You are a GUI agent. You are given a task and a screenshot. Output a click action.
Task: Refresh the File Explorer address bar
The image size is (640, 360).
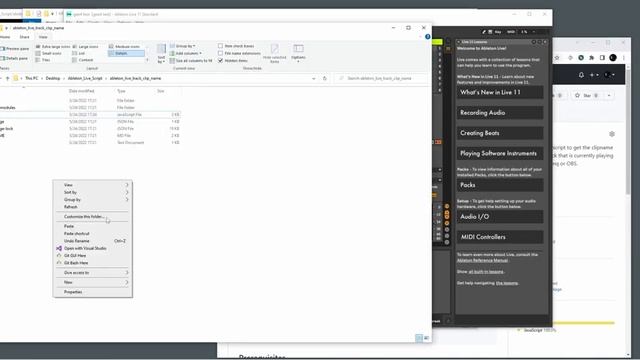pos(325,78)
